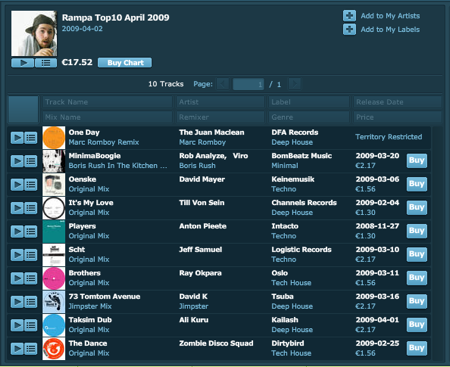This screenshot has height=367, width=450.
Task: Queue the track Taksim Dub
Action: pos(31,325)
